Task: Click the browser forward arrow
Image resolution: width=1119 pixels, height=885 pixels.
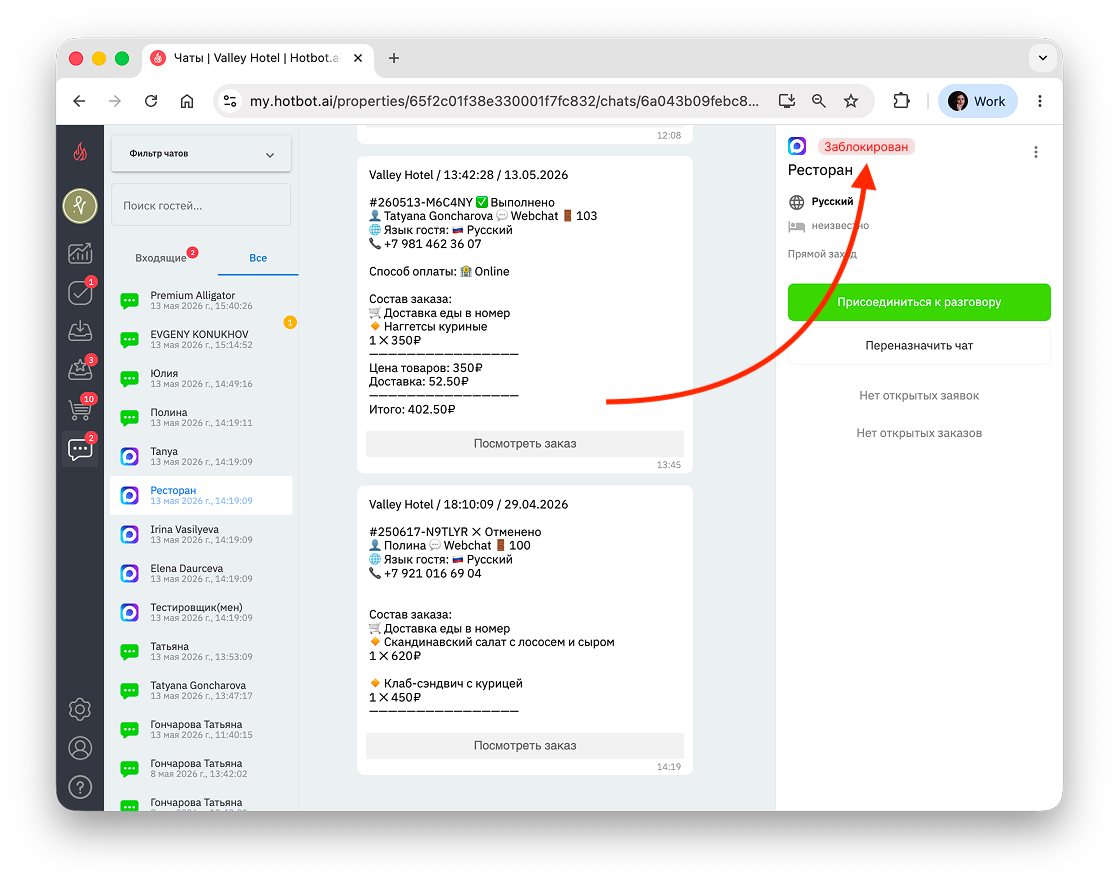Action: [115, 101]
